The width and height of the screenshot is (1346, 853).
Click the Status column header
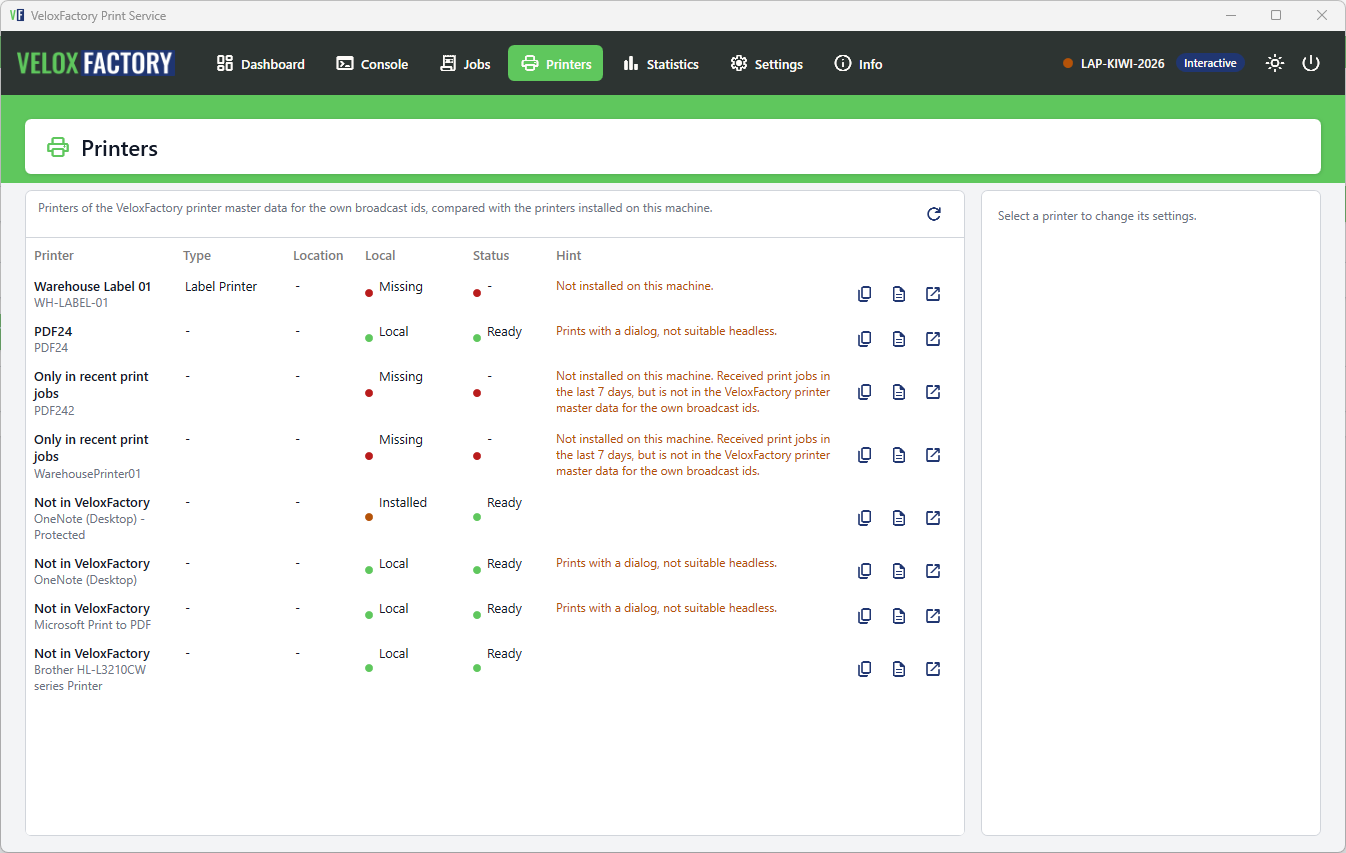click(491, 256)
